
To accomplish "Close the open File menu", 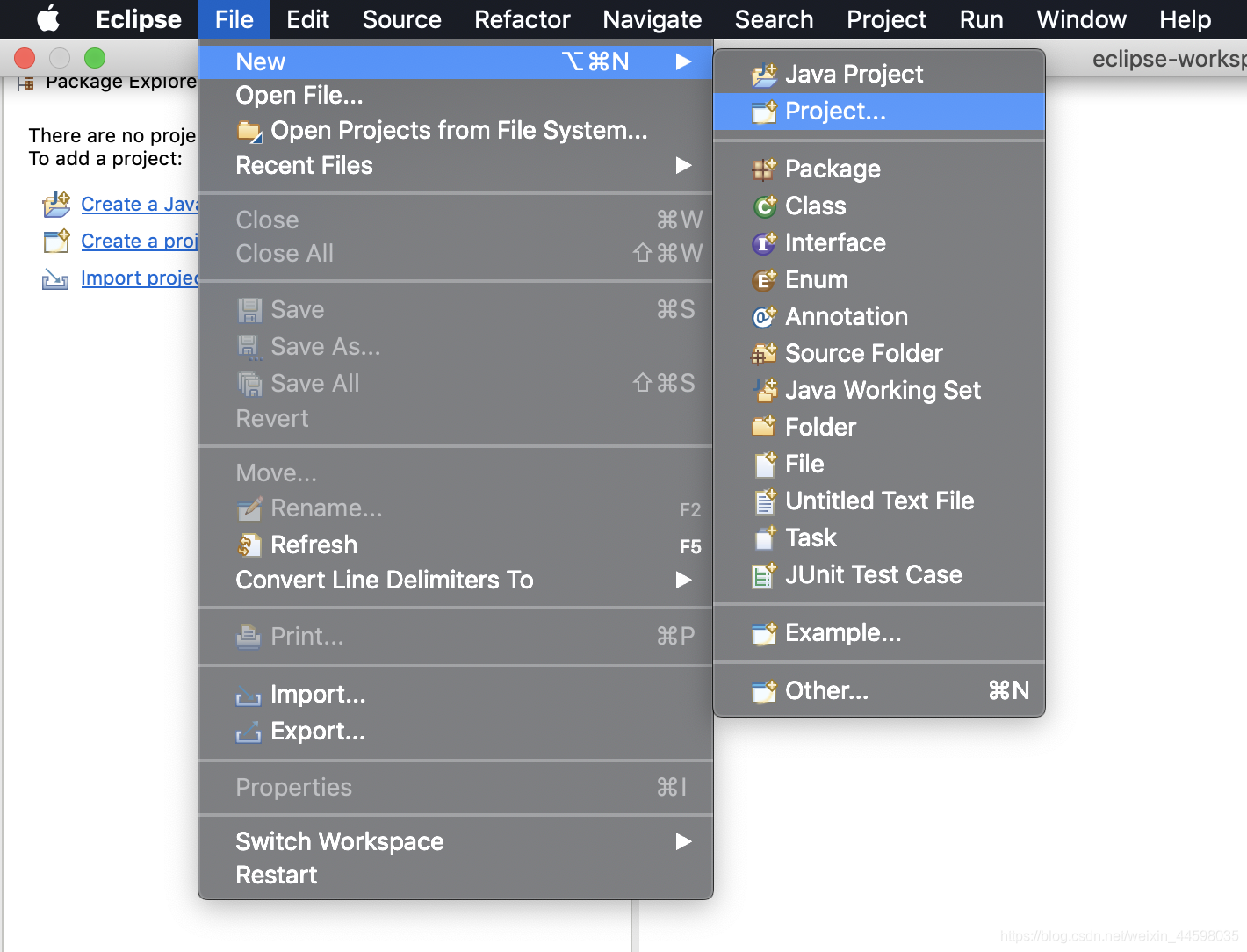I will (x=234, y=19).
